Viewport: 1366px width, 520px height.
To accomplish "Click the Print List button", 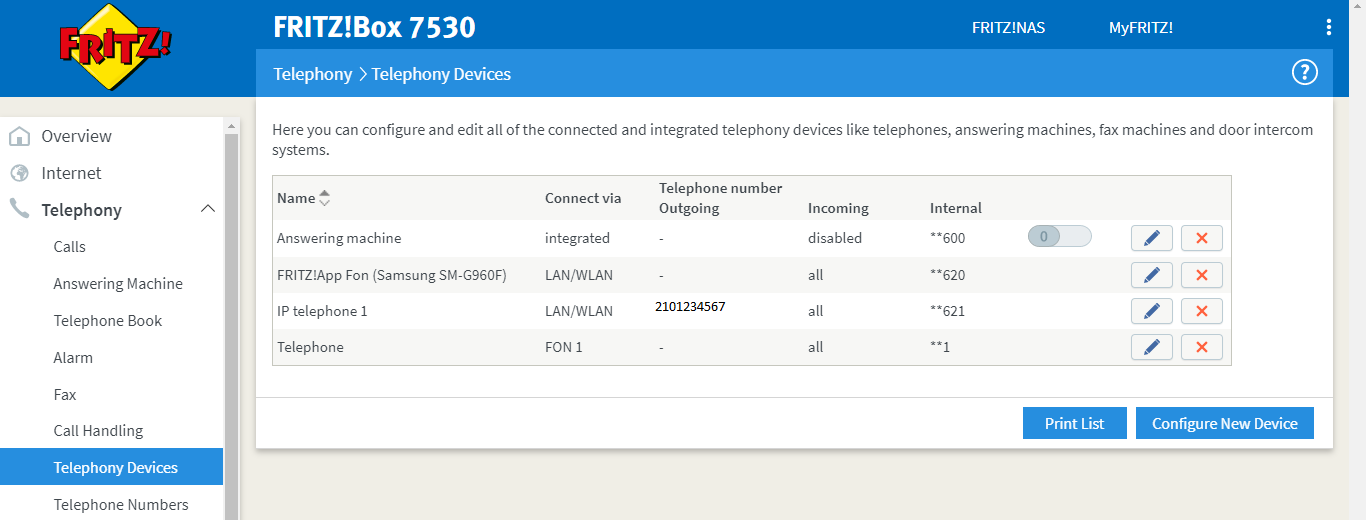I will [1075, 423].
